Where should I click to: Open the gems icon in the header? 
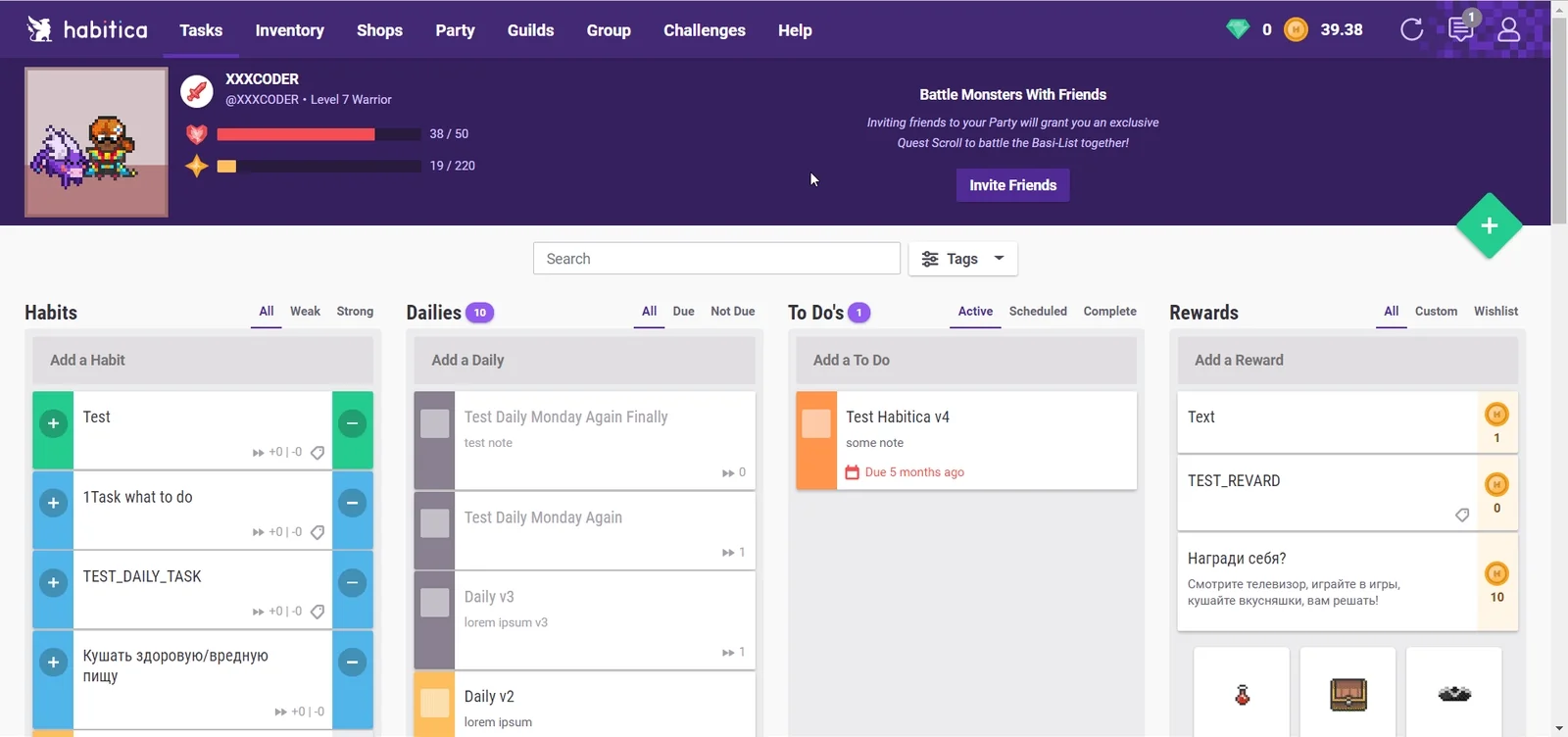click(x=1238, y=29)
